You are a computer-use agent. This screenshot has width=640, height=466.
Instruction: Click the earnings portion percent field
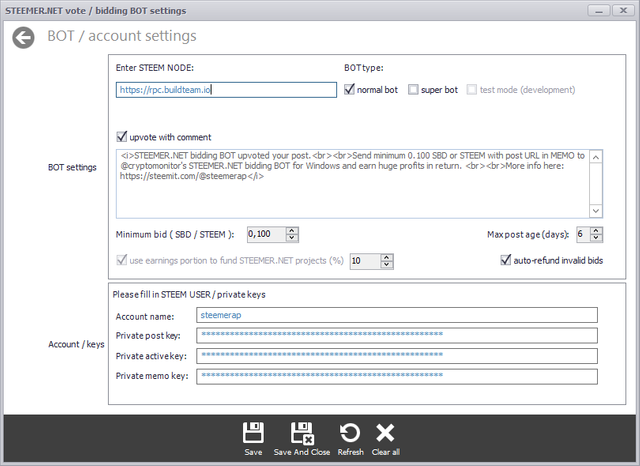tap(365, 261)
